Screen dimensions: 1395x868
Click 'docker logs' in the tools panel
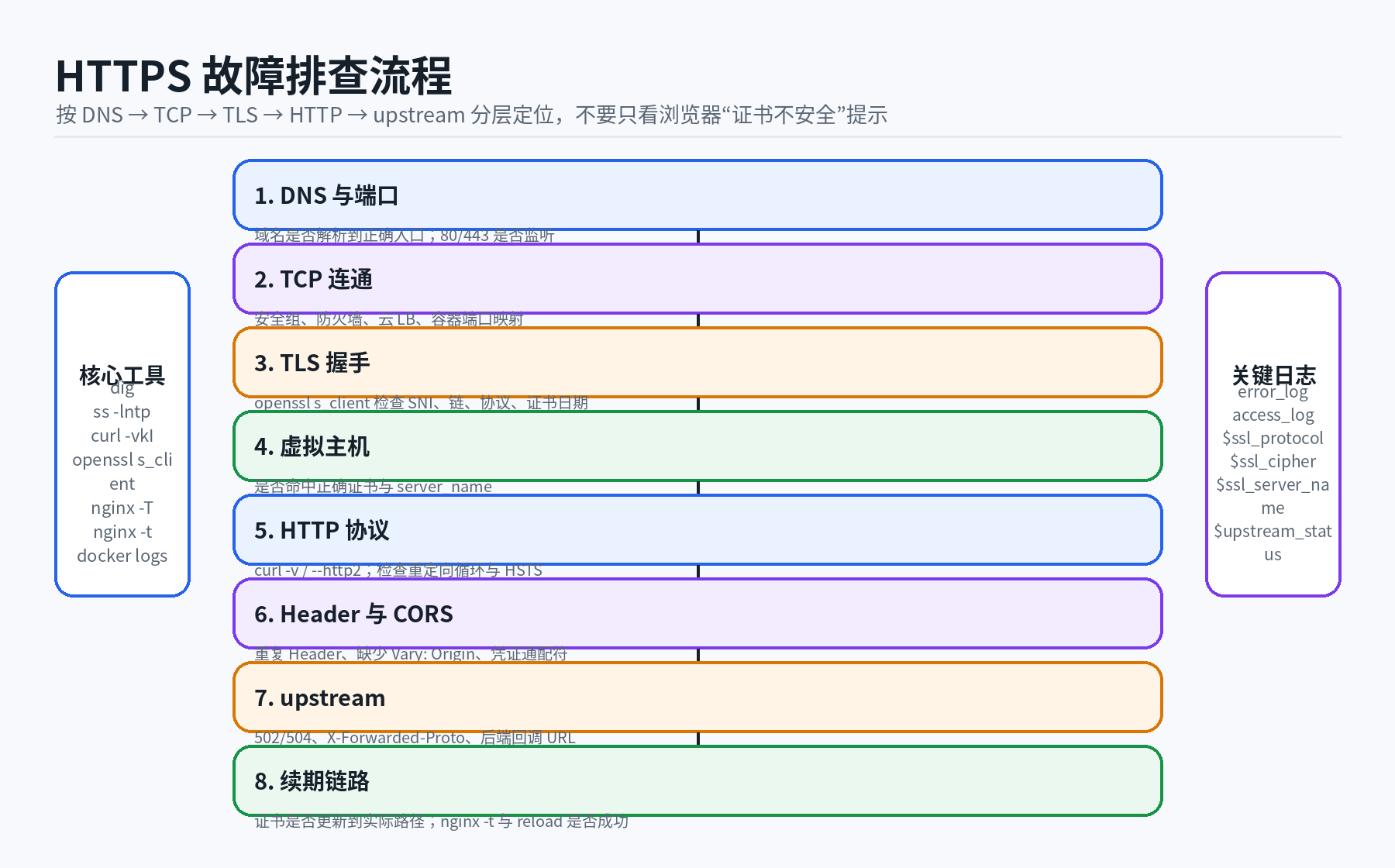point(122,556)
